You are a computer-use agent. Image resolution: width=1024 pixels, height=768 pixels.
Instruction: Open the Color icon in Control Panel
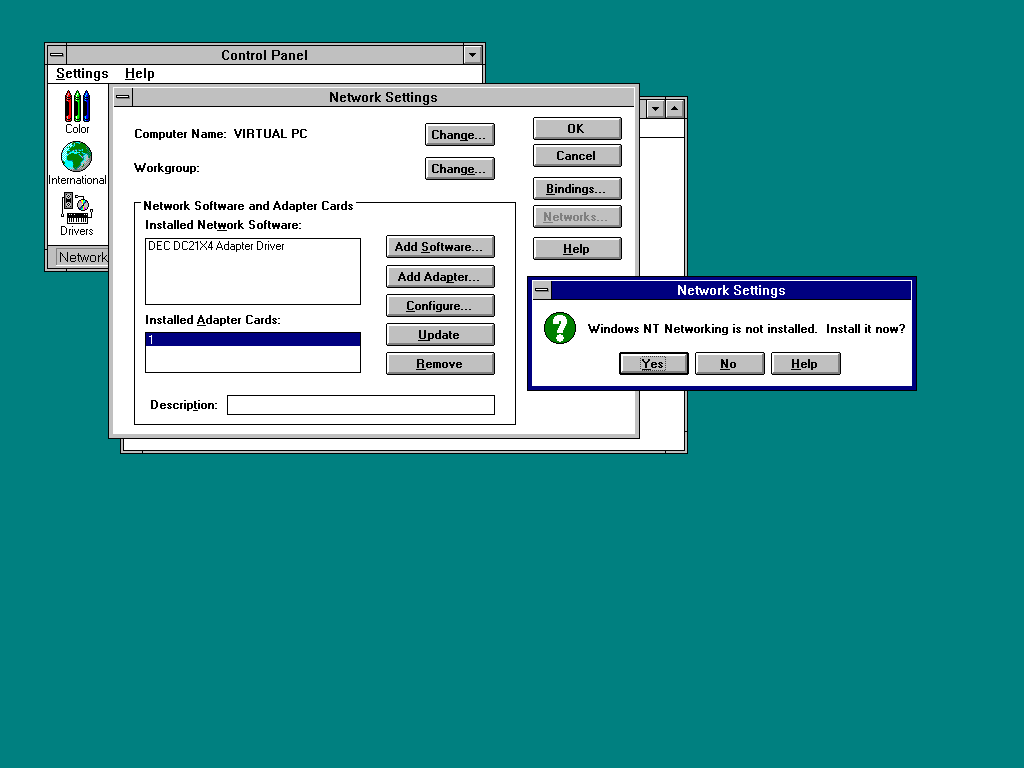[x=77, y=106]
